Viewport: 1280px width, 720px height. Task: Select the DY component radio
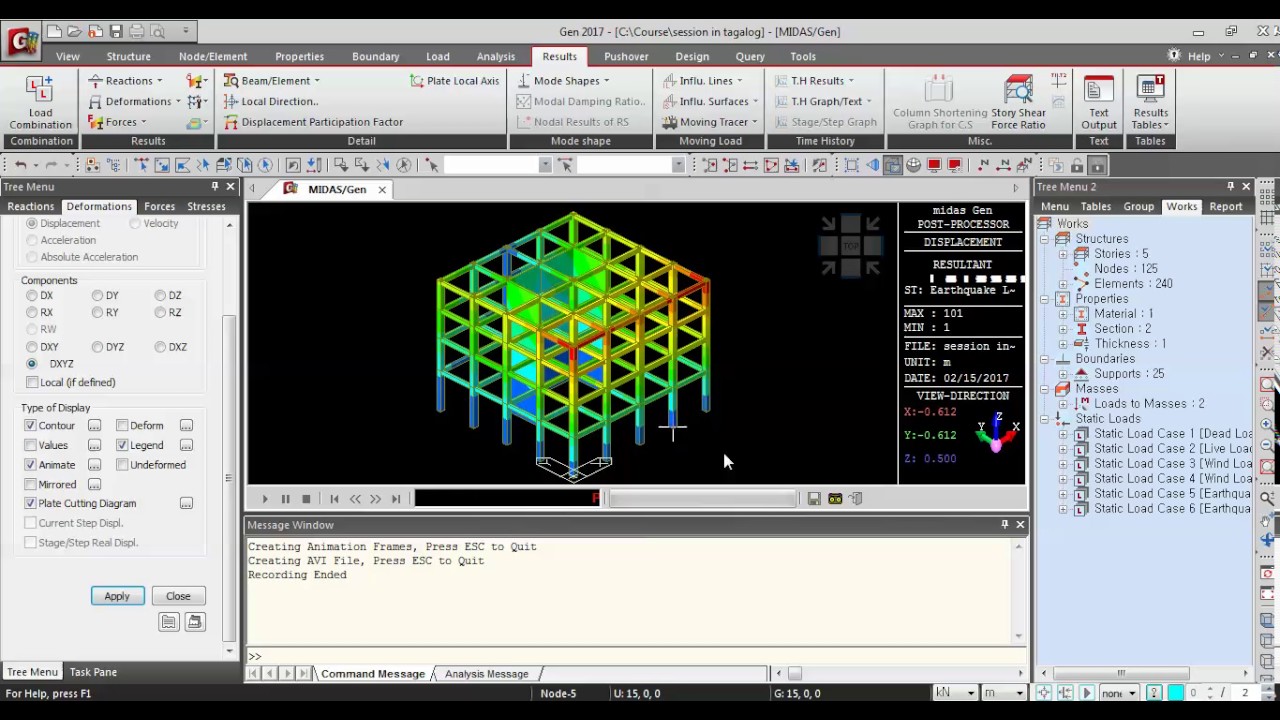tap(97, 295)
